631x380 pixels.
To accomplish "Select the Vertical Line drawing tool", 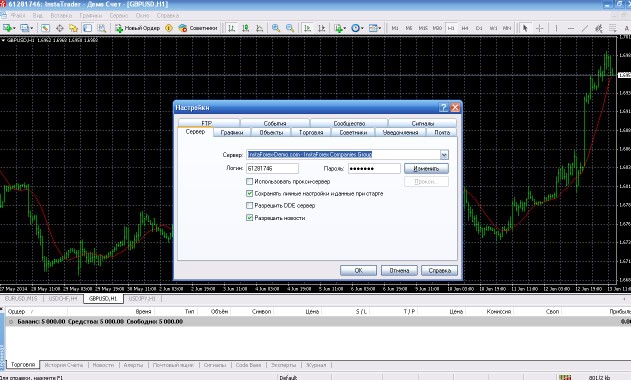I will pos(557,28).
